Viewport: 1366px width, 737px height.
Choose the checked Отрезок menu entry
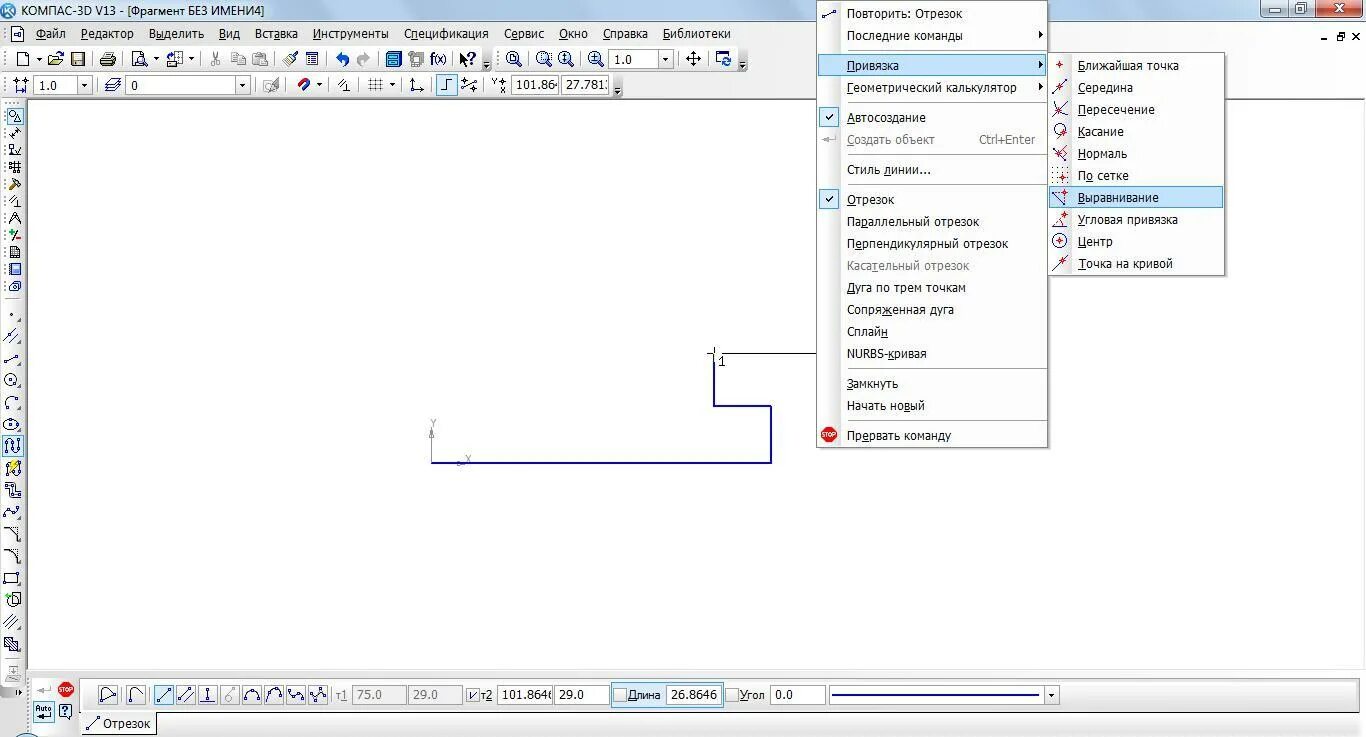(932, 200)
